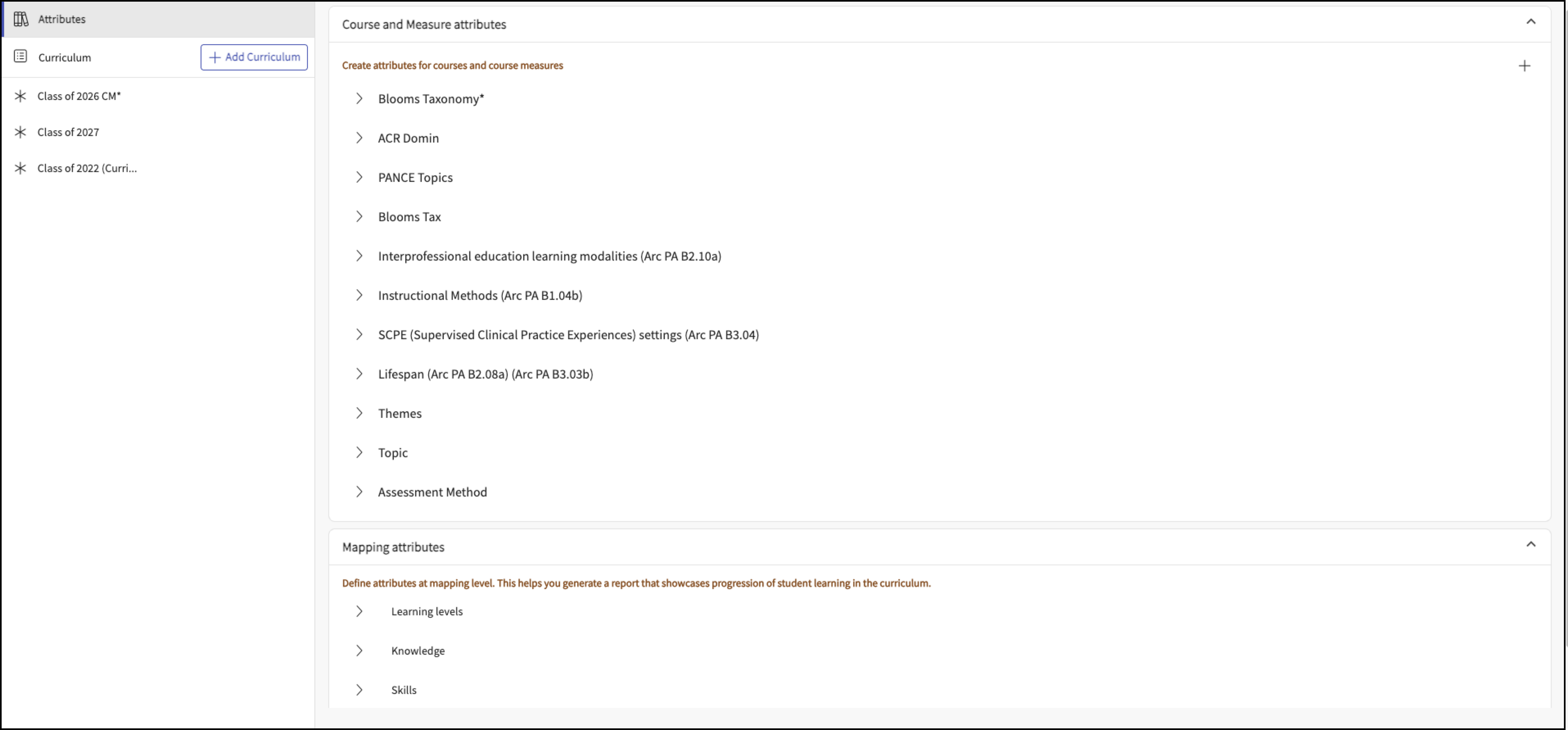This screenshot has height=730, width=1568.
Task: Click the Curriculum list icon
Action: (x=21, y=57)
